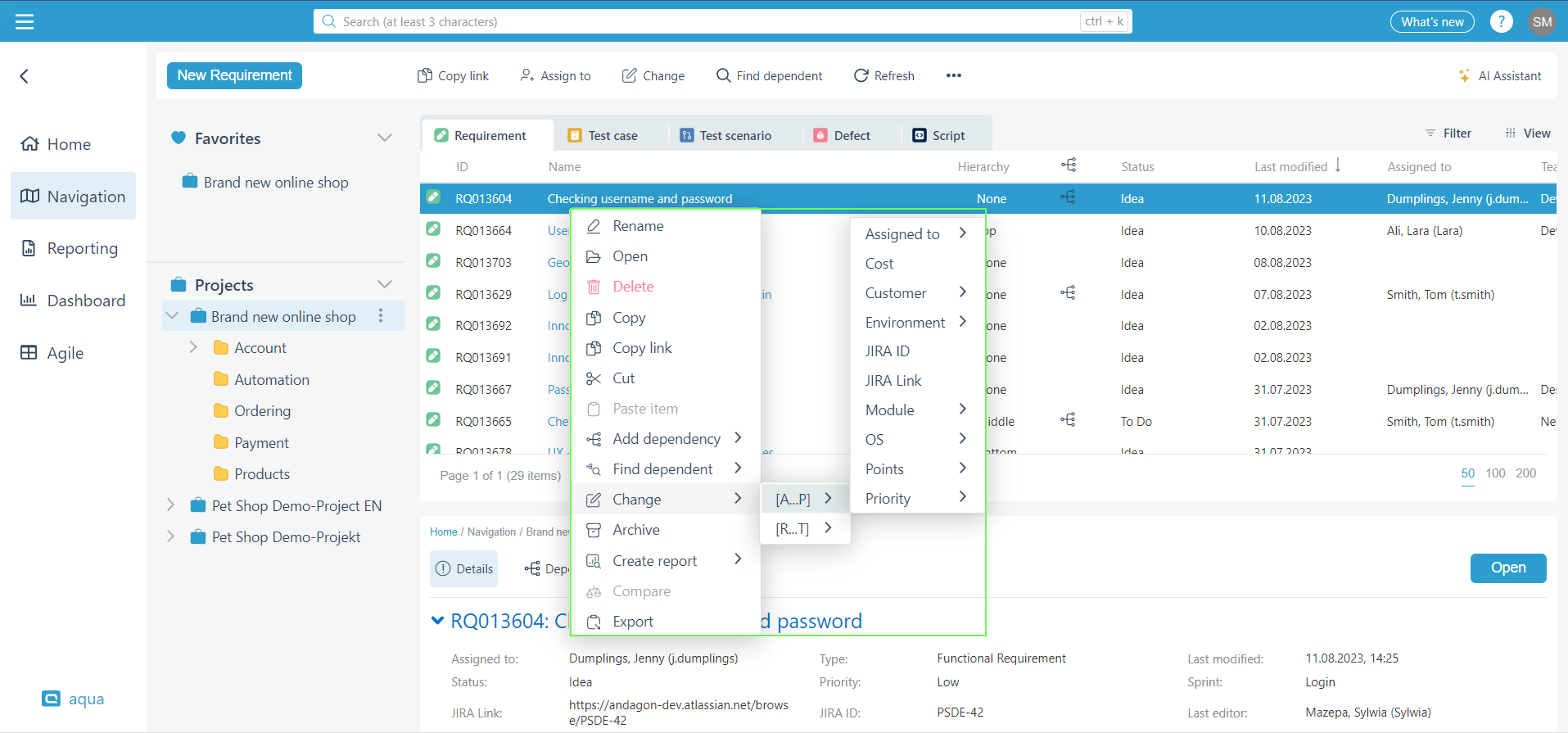Click the blue Open button
The width and height of the screenshot is (1568, 733).
pyautogui.click(x=1507, y=568)
